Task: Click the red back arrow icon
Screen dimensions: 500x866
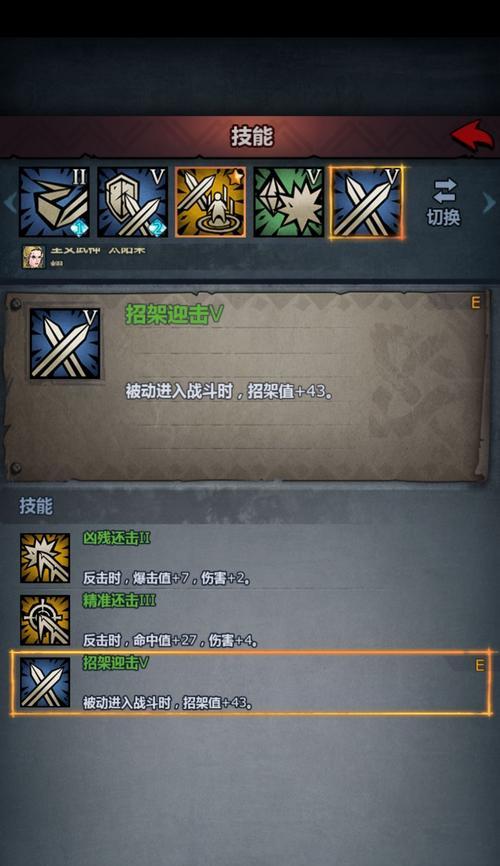Action: [472, 134]
